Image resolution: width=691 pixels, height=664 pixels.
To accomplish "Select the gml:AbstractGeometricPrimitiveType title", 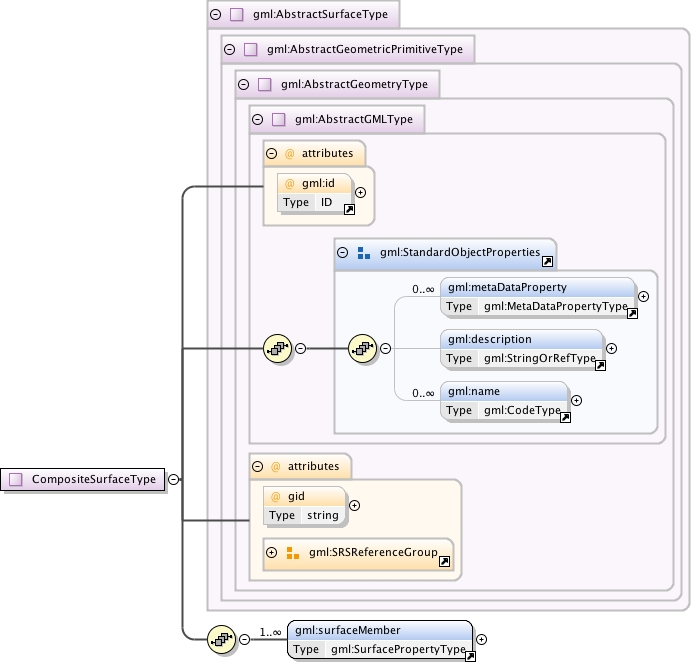I will tap(365, 49).
